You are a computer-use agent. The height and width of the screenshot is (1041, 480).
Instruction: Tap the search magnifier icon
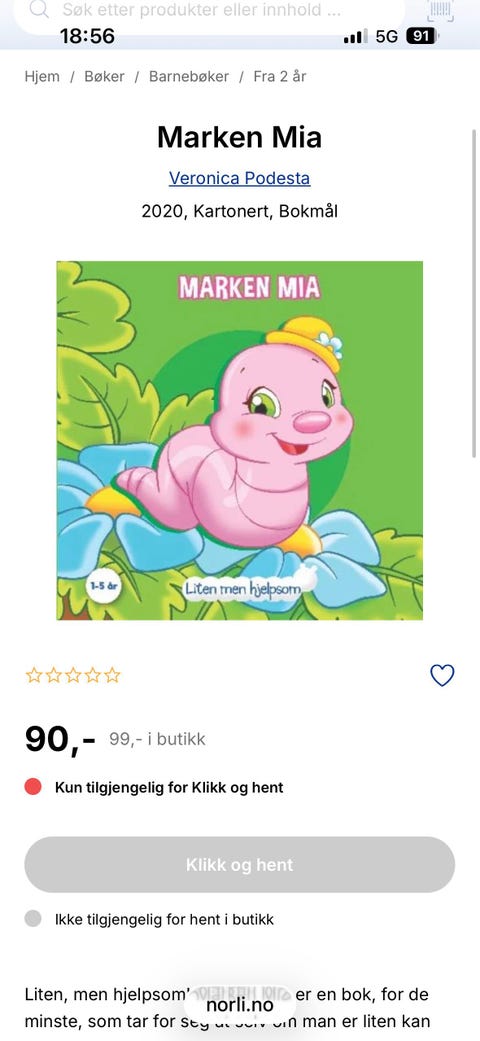pos(39,9)
